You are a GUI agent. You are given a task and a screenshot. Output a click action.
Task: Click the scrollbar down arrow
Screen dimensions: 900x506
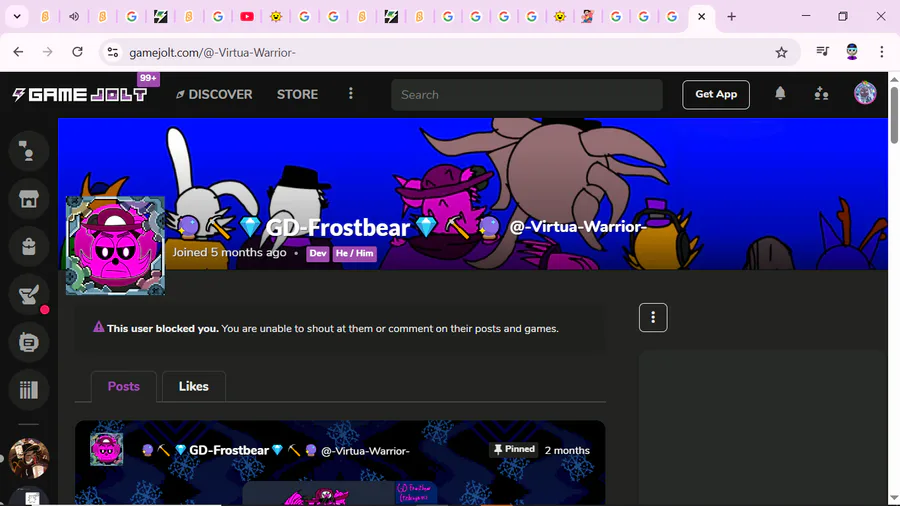(894, 499)
